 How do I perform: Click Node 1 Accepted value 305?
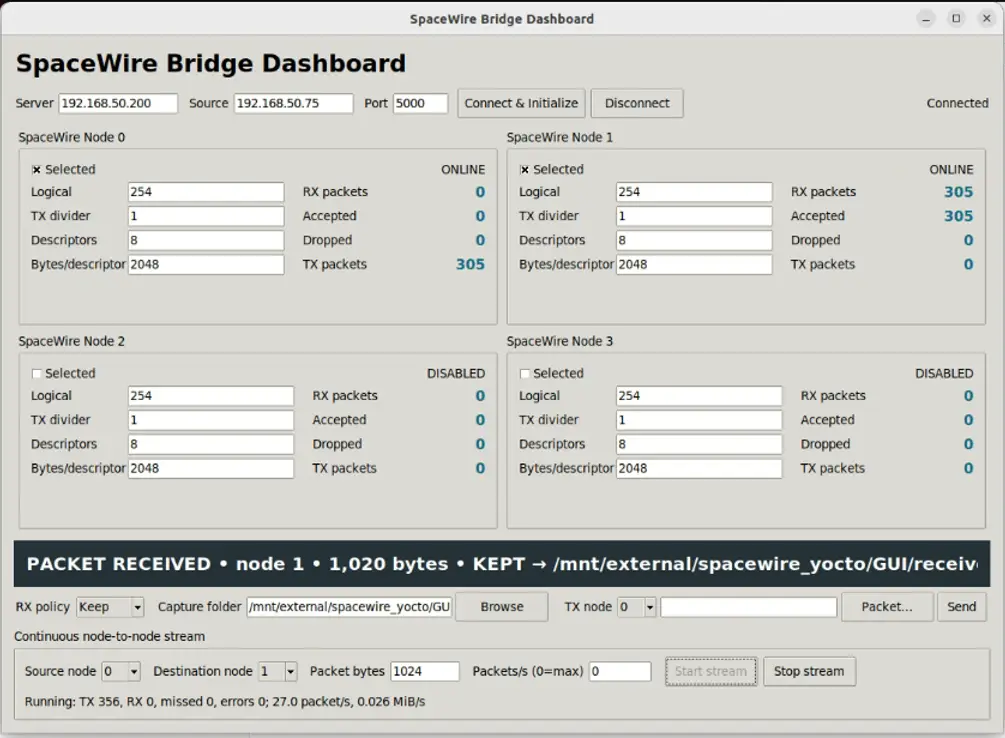click(x=958, y=216)
